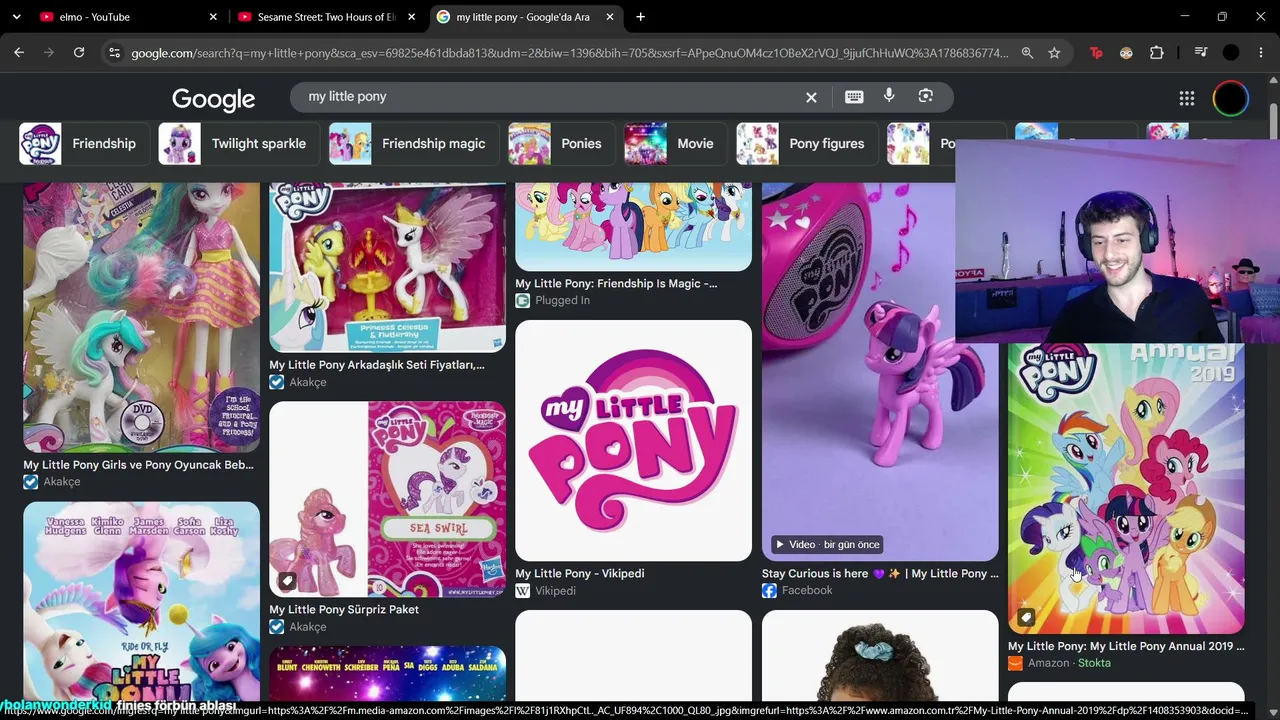Filter images by Pony figures chip
1280x720 pixels.
[x=807, y=144]
